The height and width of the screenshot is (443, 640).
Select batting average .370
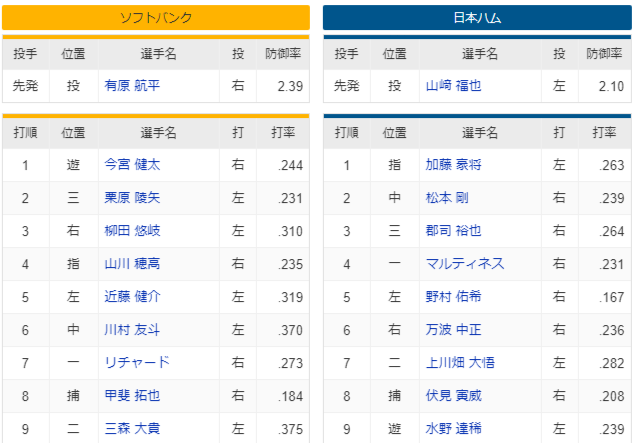pyautogui.click(x=290, y=330)
